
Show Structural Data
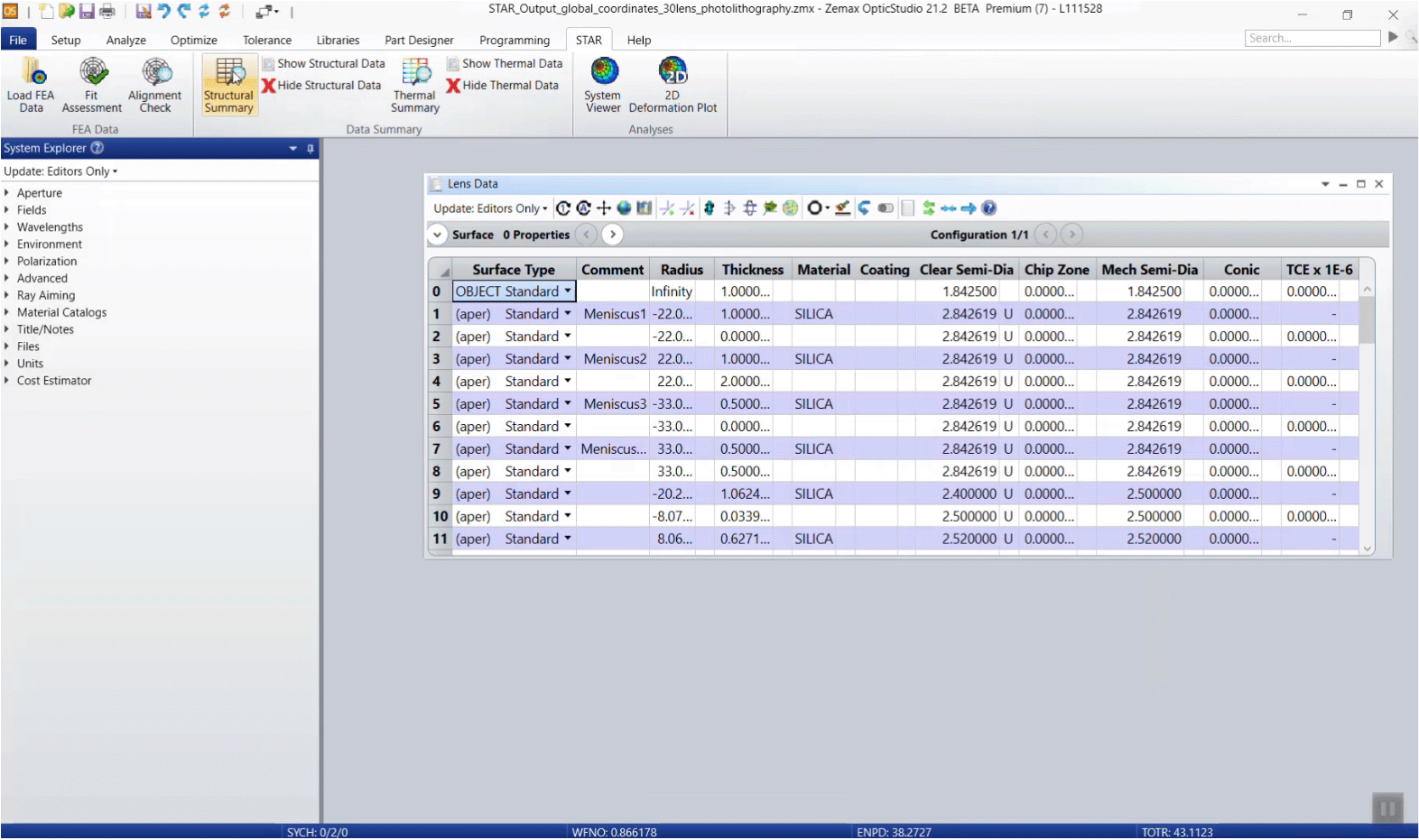click(x=324, y=64)
